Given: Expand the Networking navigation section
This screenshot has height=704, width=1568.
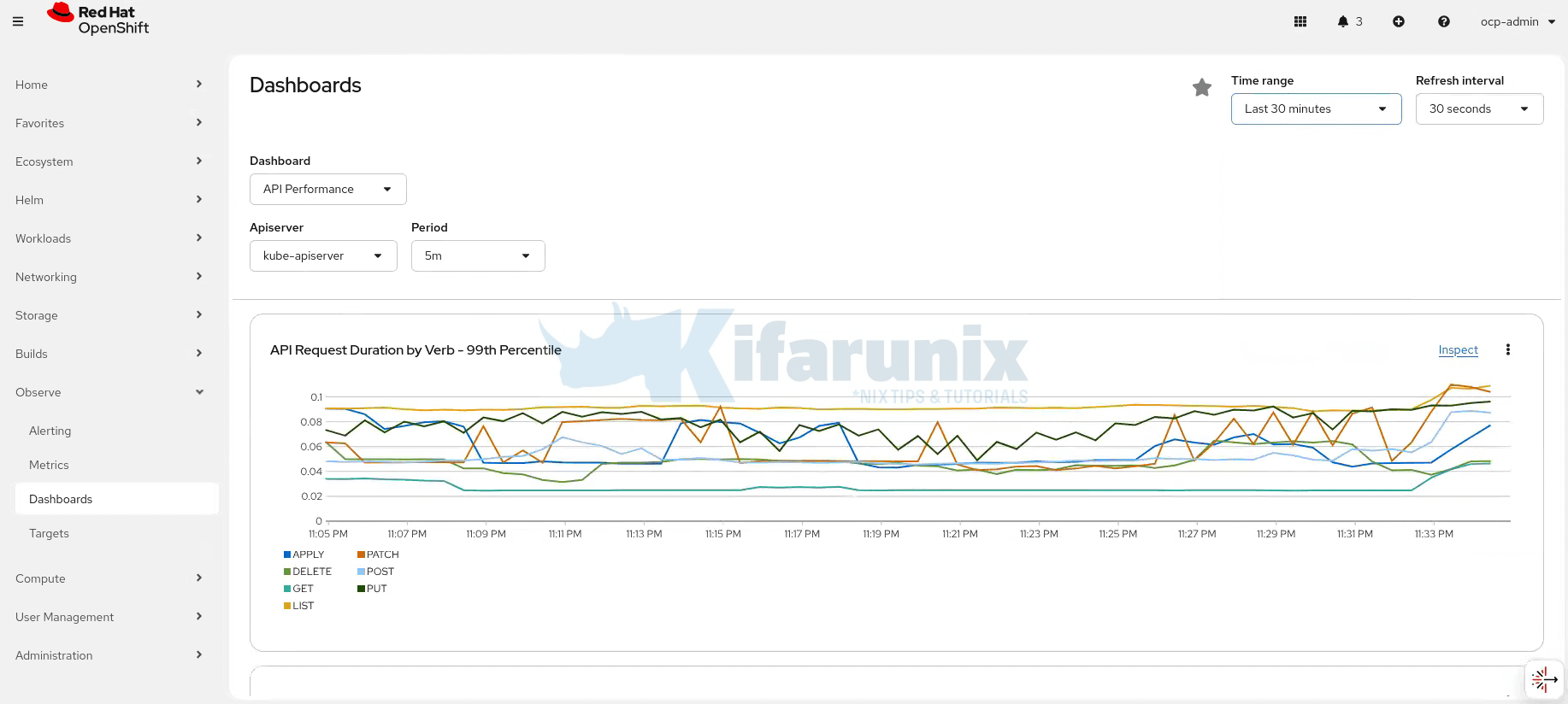Looking at the screenshot, I should point(109,277).
